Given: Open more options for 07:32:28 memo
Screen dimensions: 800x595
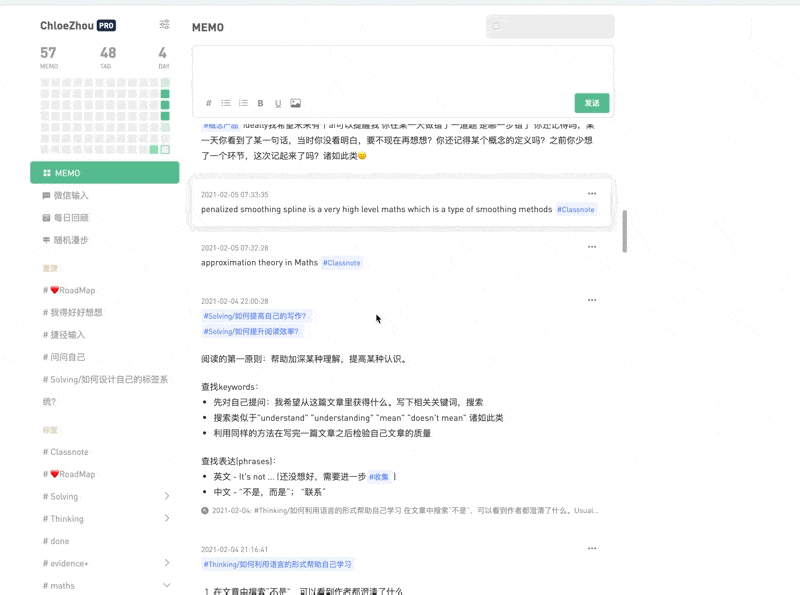Looking at the screenshot, I should click(x=592, y=247).
